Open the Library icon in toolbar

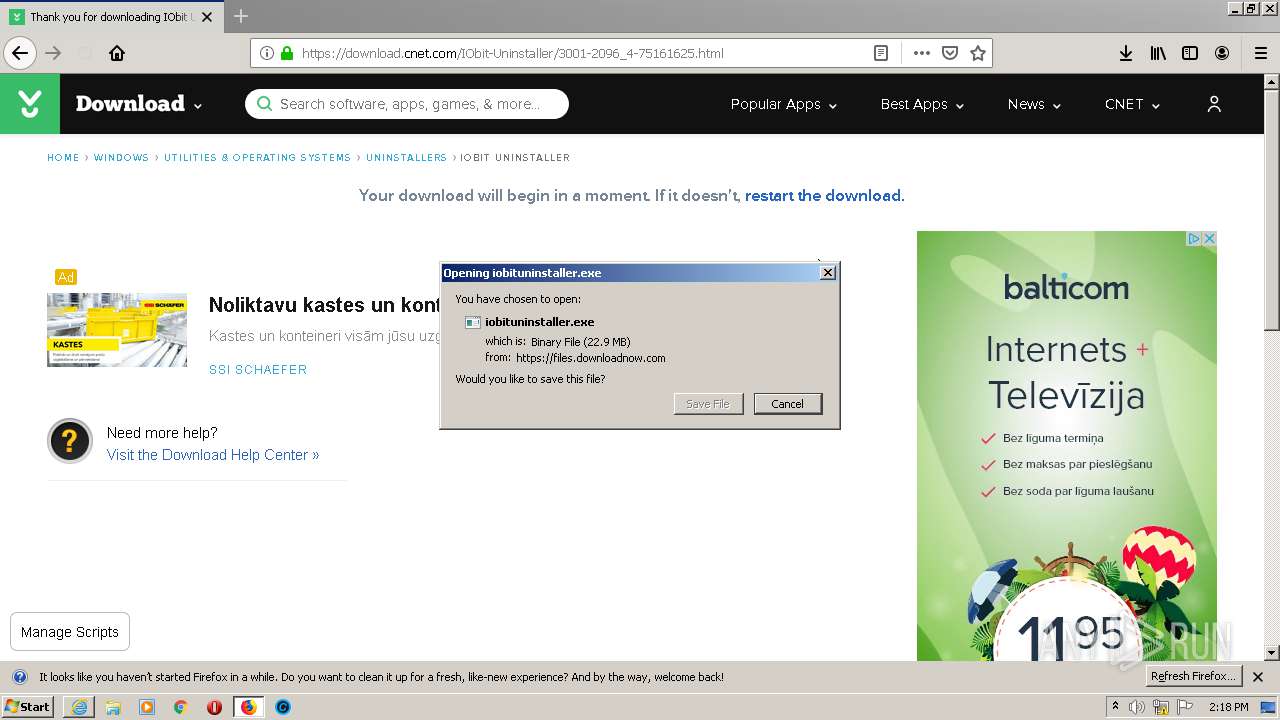click(1158, 53)
